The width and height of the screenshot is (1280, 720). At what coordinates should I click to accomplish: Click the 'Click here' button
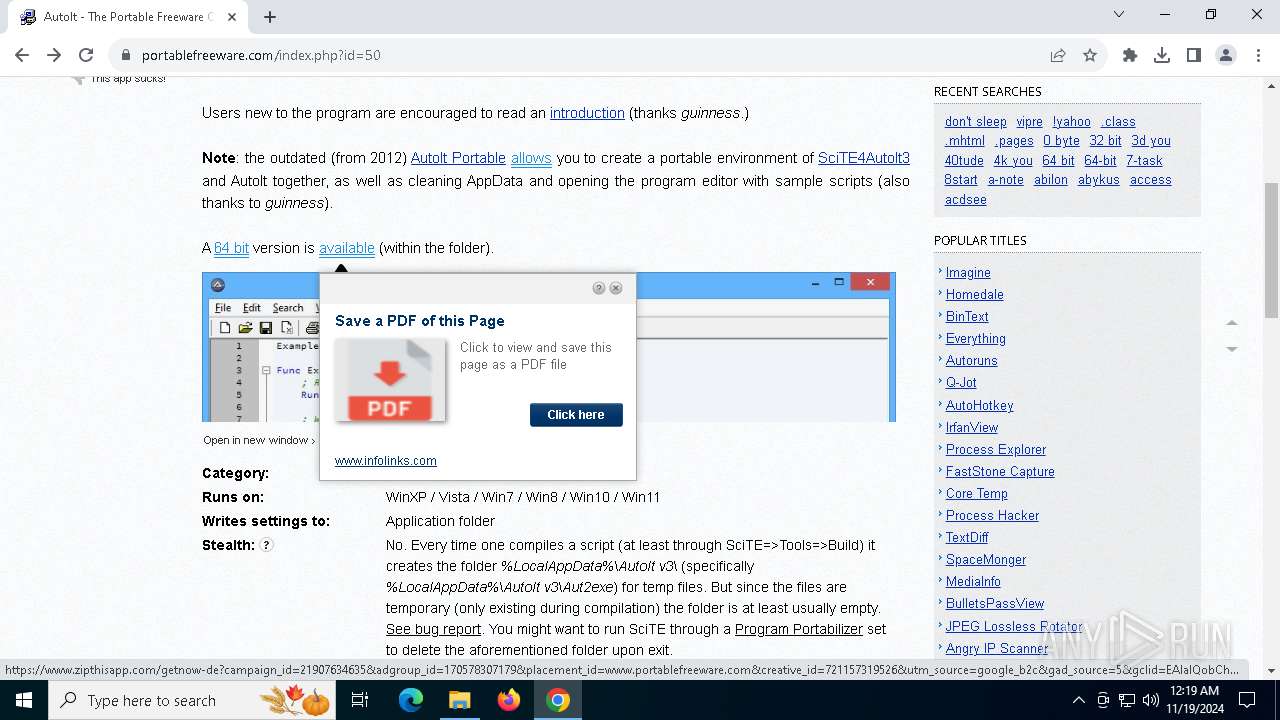pos(576,415)
